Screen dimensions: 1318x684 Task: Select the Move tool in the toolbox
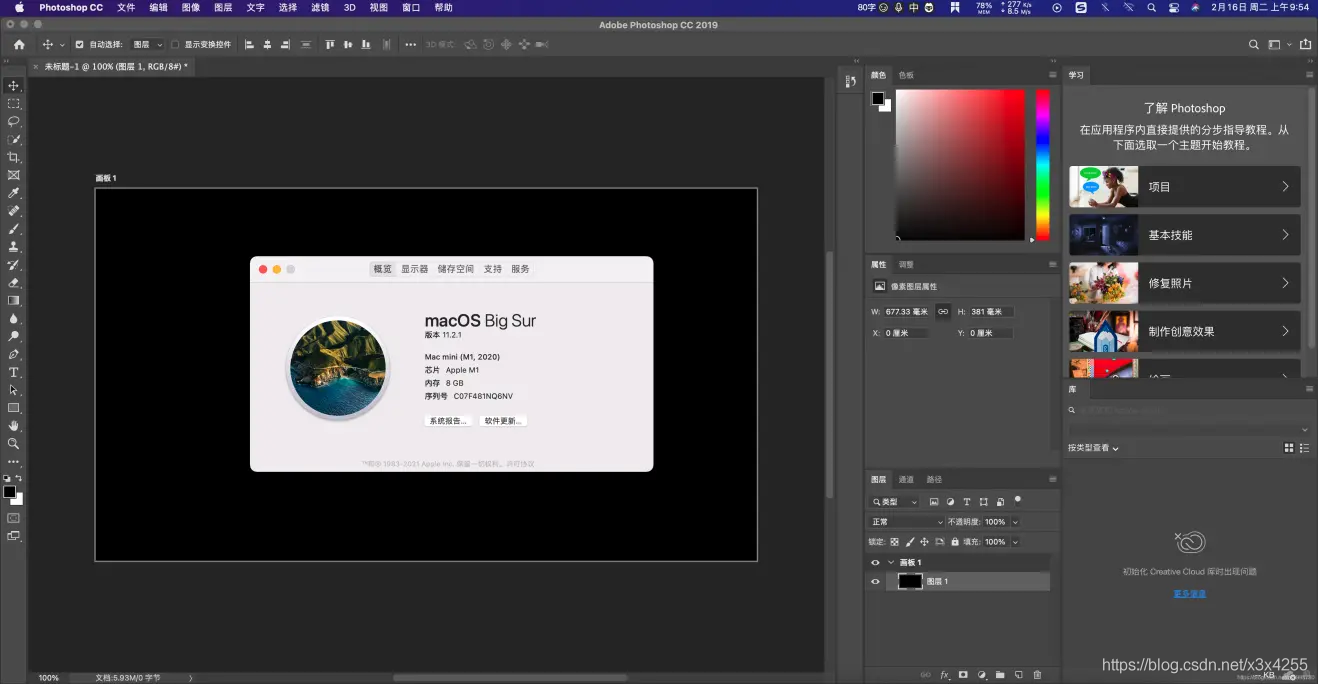pos(14,86)
